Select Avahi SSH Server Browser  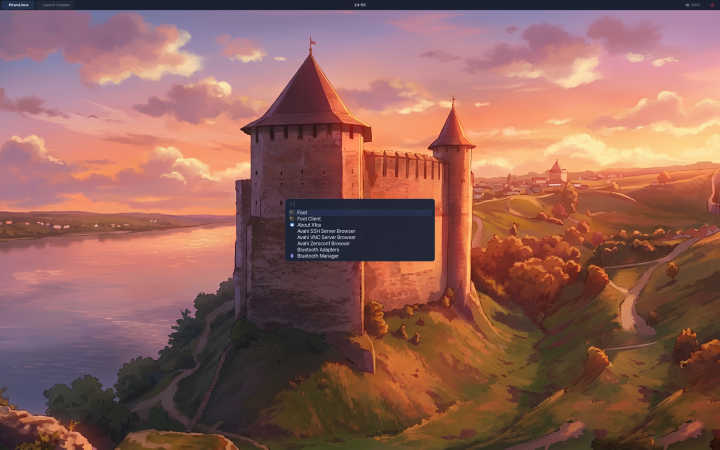[x=360, y=231]
